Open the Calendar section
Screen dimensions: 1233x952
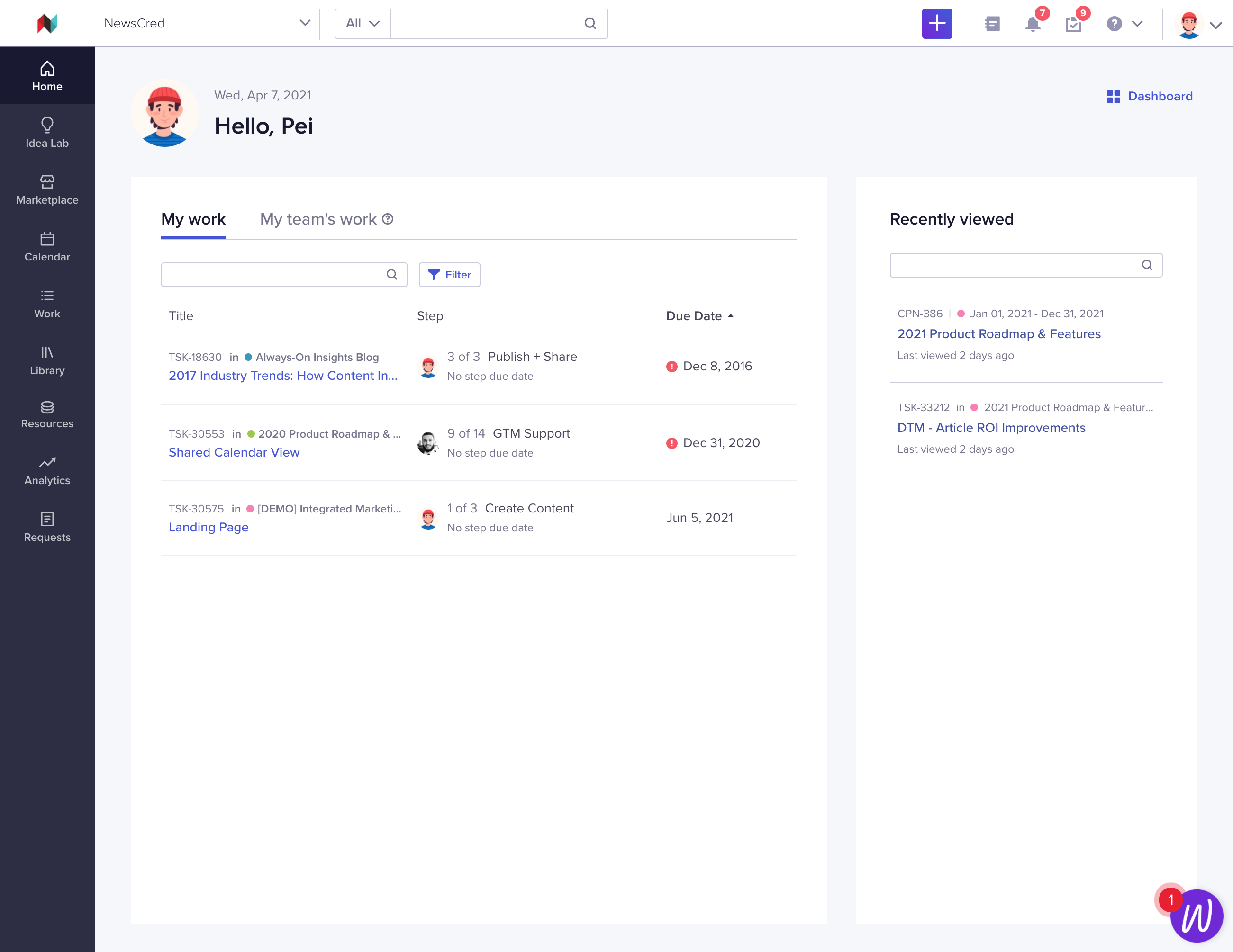point(47,247)
